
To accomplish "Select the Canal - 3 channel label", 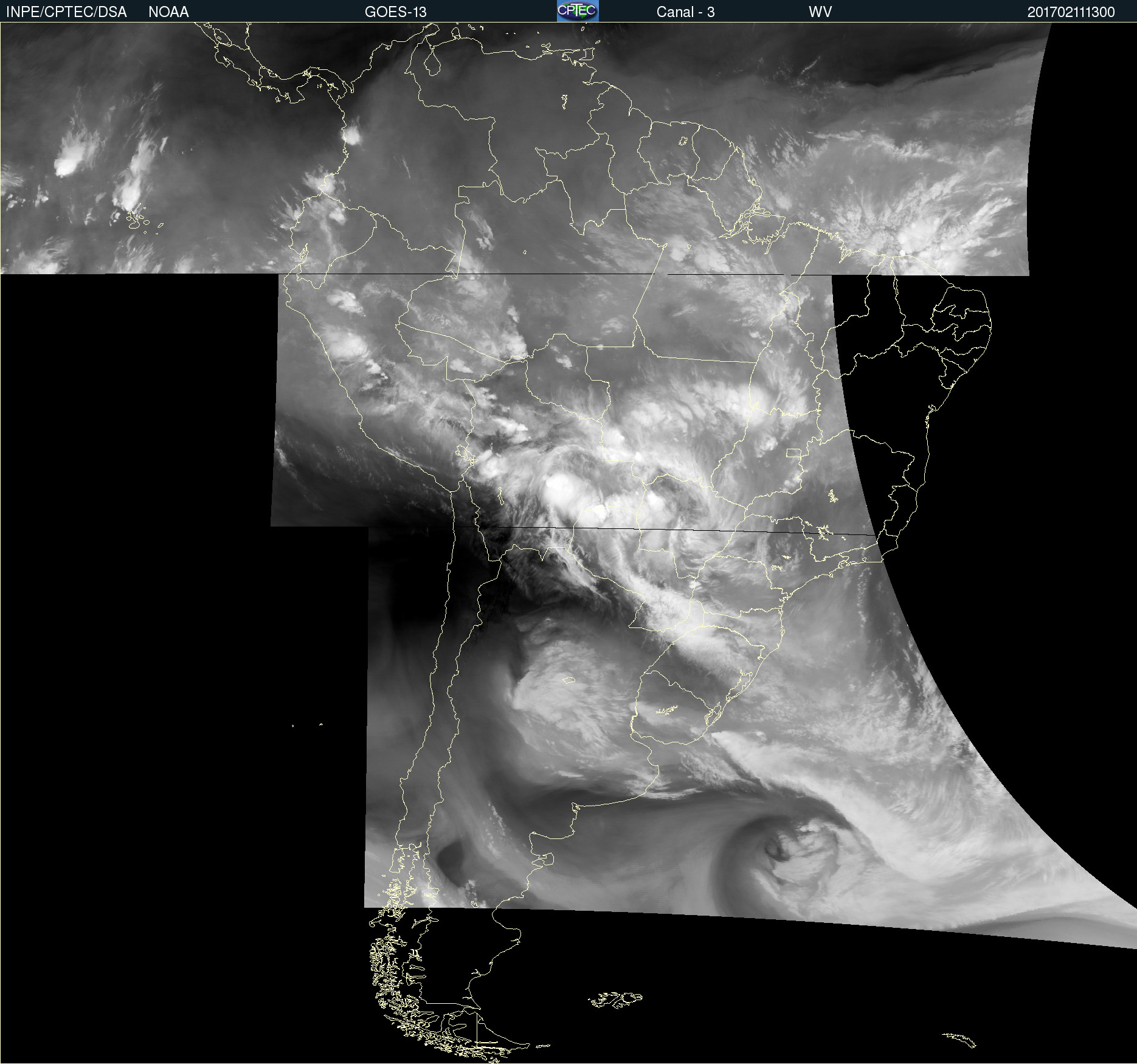I will 685,12.
